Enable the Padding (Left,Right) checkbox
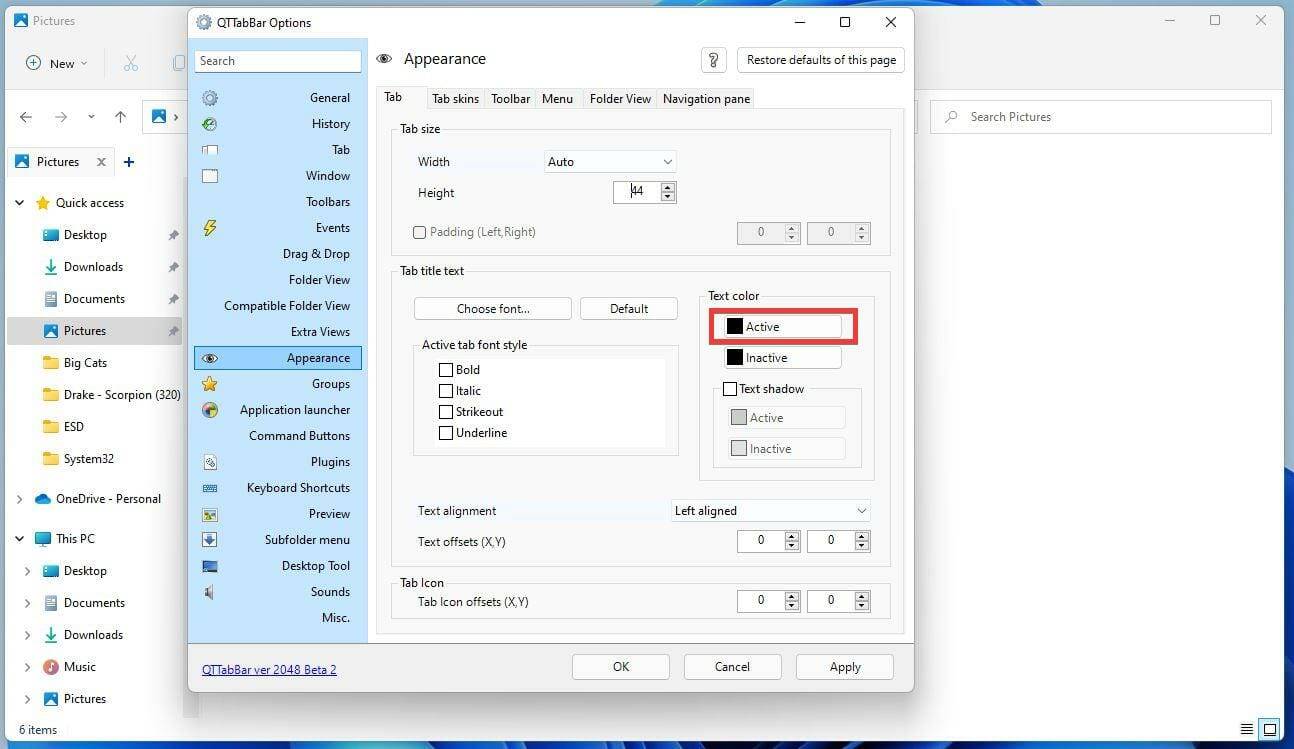This screenshot has height=749, width=1294. click(x=420, y=232)
